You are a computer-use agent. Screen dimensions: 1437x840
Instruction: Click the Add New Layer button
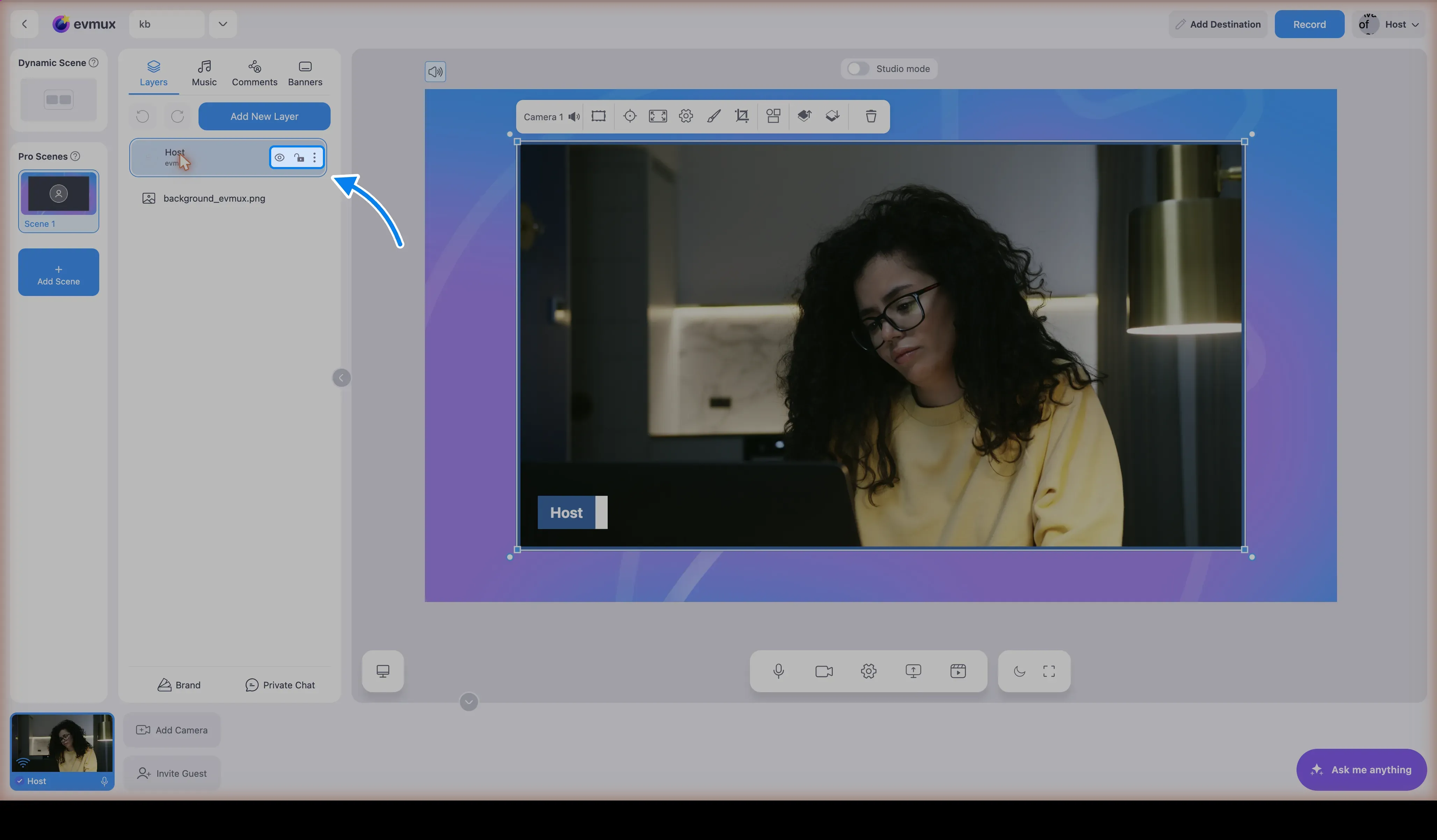tap(264, 116)
